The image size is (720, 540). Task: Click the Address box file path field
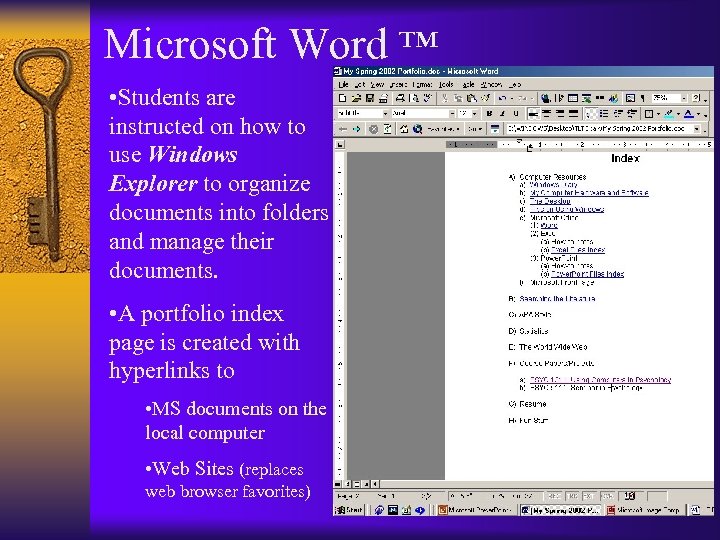tap(599, 129)
